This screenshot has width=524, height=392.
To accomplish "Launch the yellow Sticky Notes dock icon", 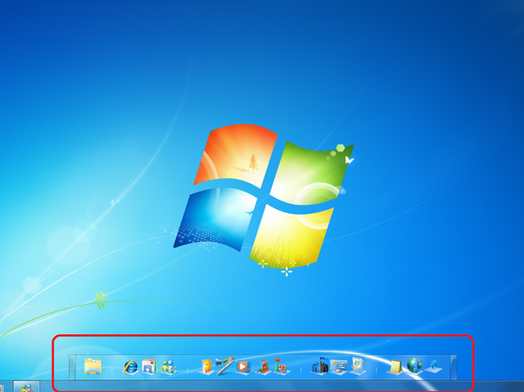I will click(x=395, y=367).
